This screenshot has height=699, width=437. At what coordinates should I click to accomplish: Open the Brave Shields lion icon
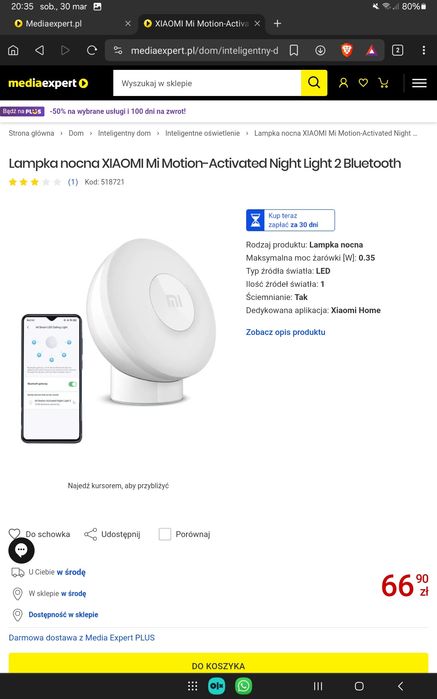[346, 50]
